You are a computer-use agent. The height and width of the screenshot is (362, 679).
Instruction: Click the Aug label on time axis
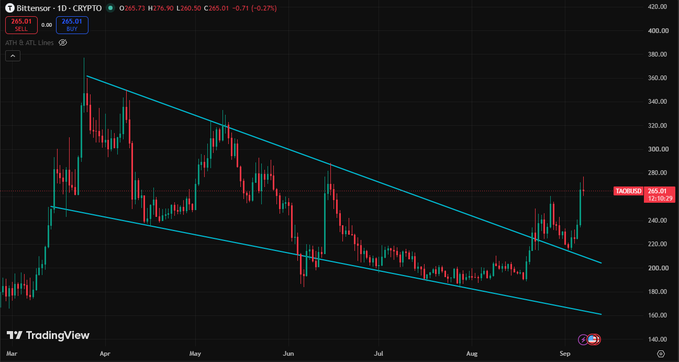(473, 354)
